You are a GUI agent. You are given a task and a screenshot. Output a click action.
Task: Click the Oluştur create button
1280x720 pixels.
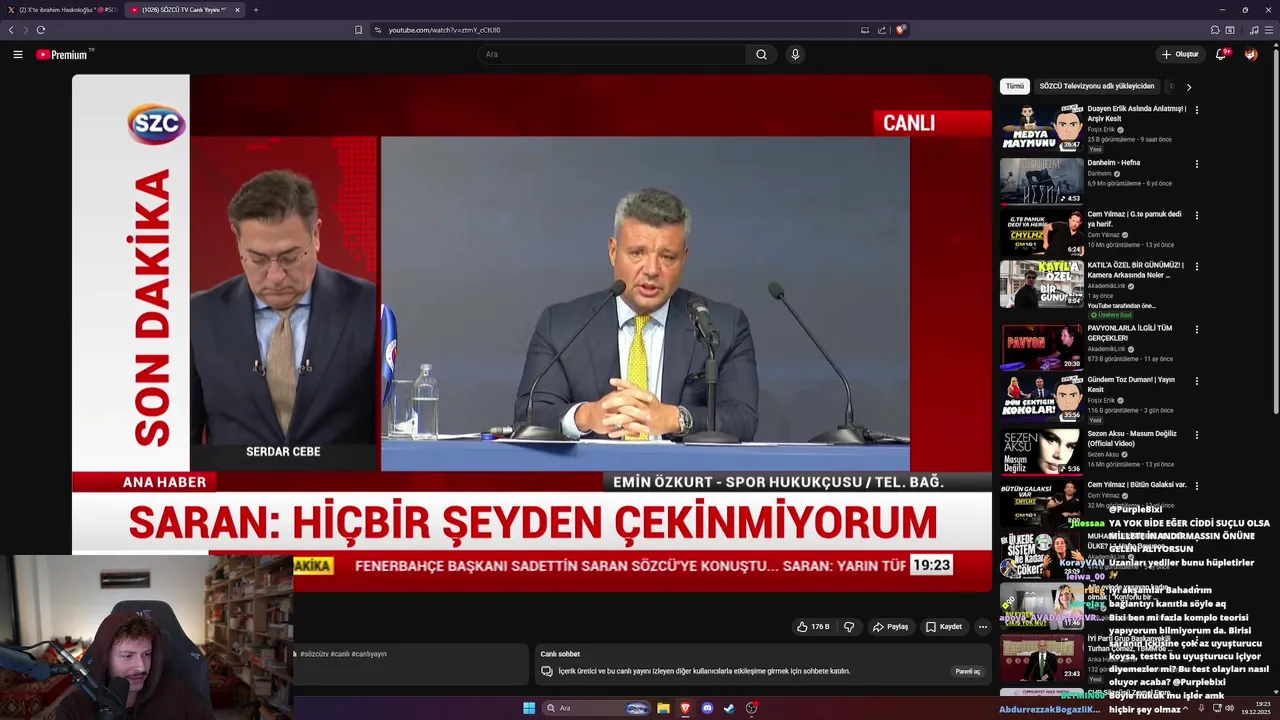(1180, 54)
